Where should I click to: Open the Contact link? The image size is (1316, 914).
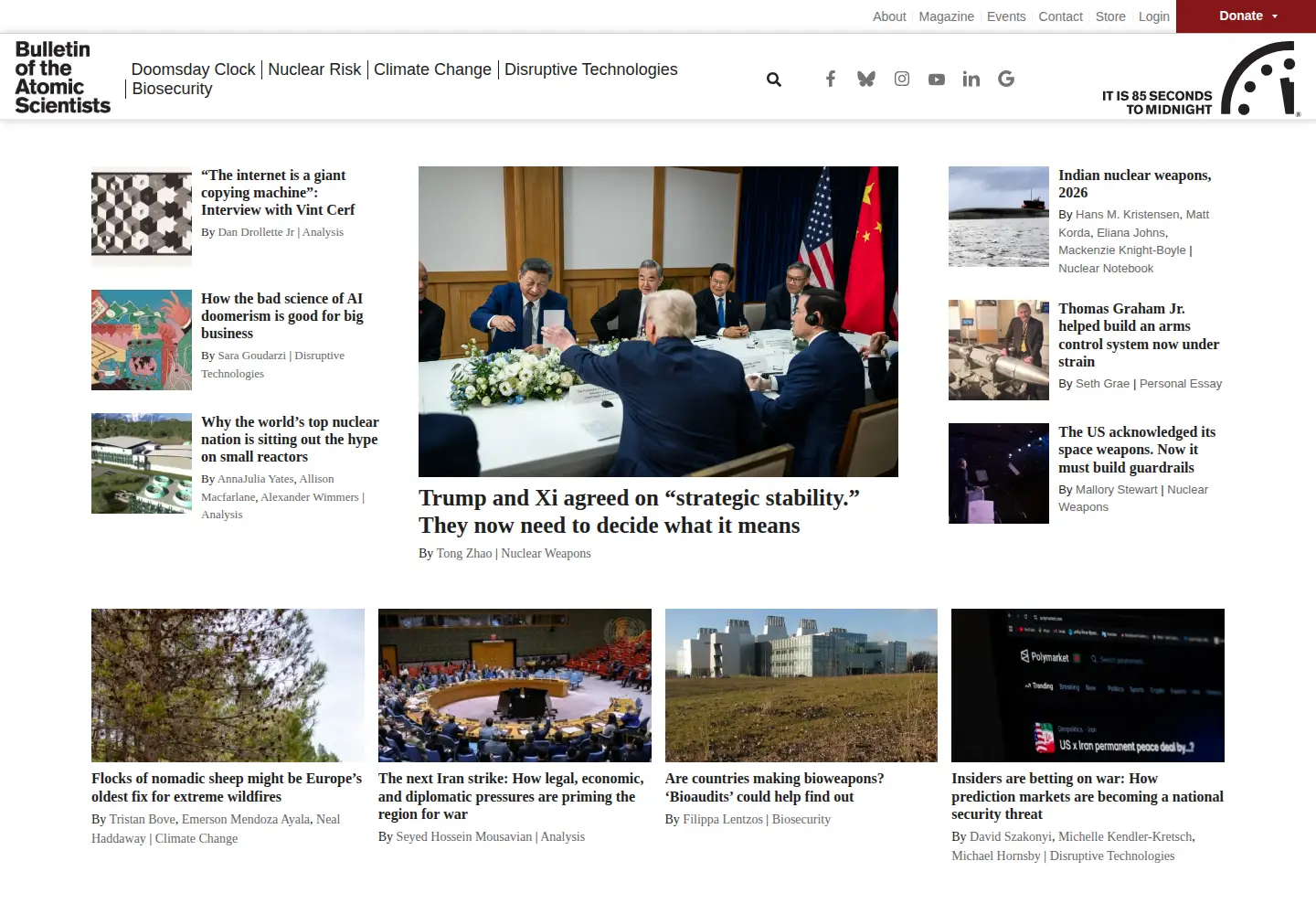pos(1060,16)
